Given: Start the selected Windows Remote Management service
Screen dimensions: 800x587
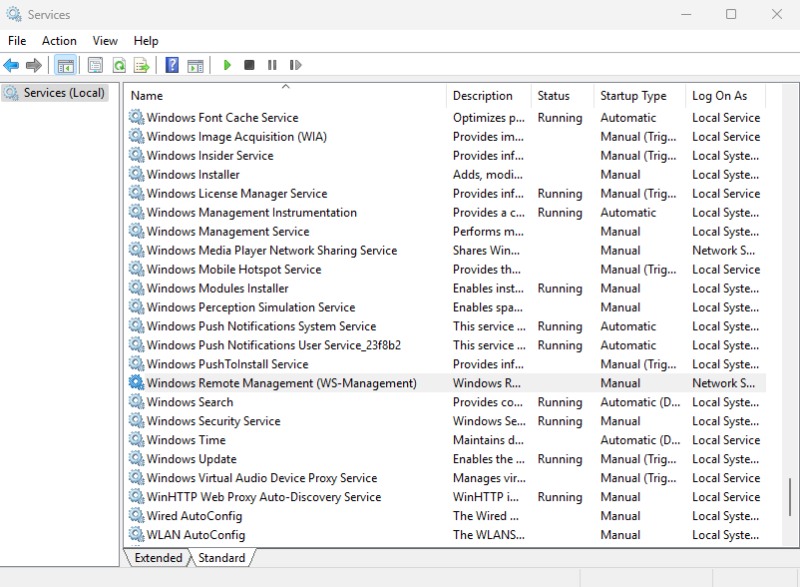Looking at the screenshot, I should click(x=226, y=65).
